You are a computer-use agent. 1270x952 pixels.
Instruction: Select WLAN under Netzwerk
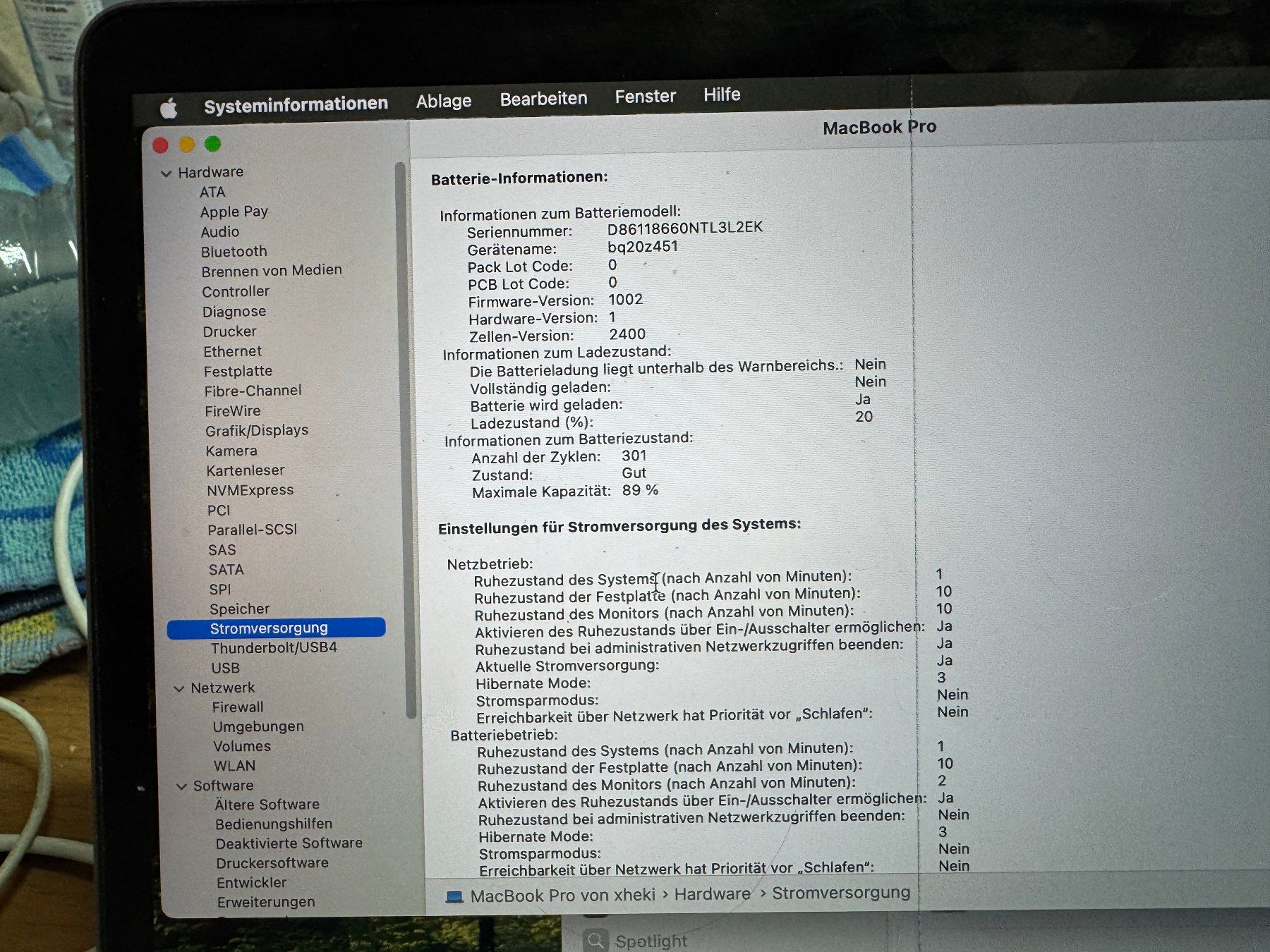(234, 767)
